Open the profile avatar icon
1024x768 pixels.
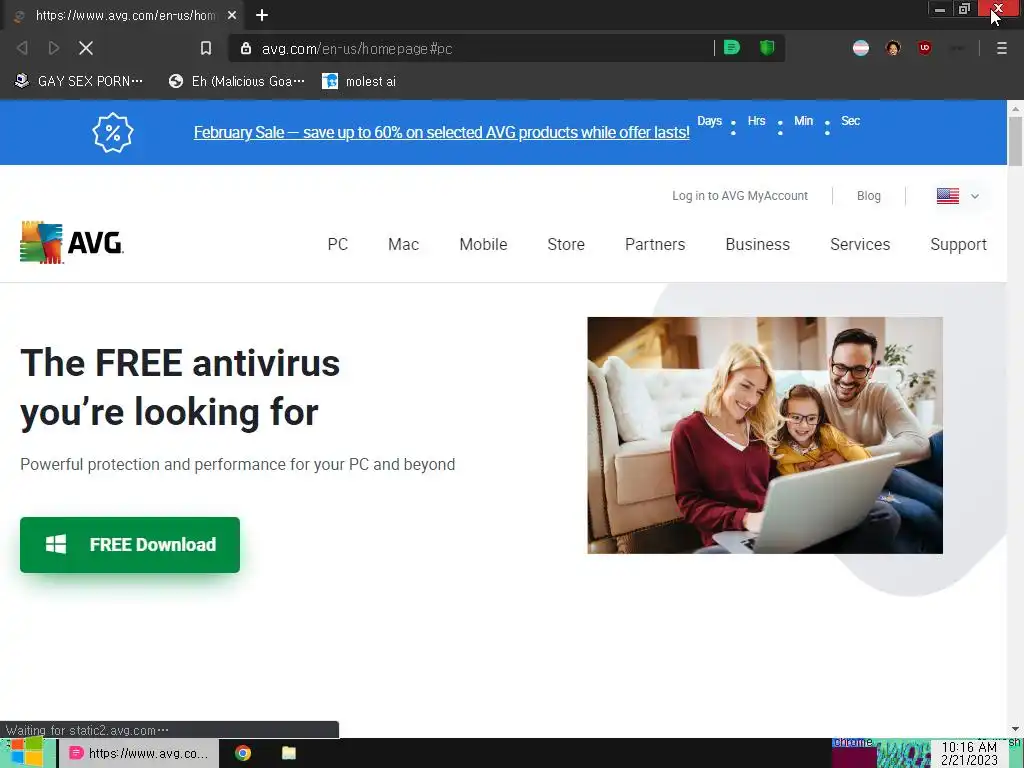tap(893, 48)
